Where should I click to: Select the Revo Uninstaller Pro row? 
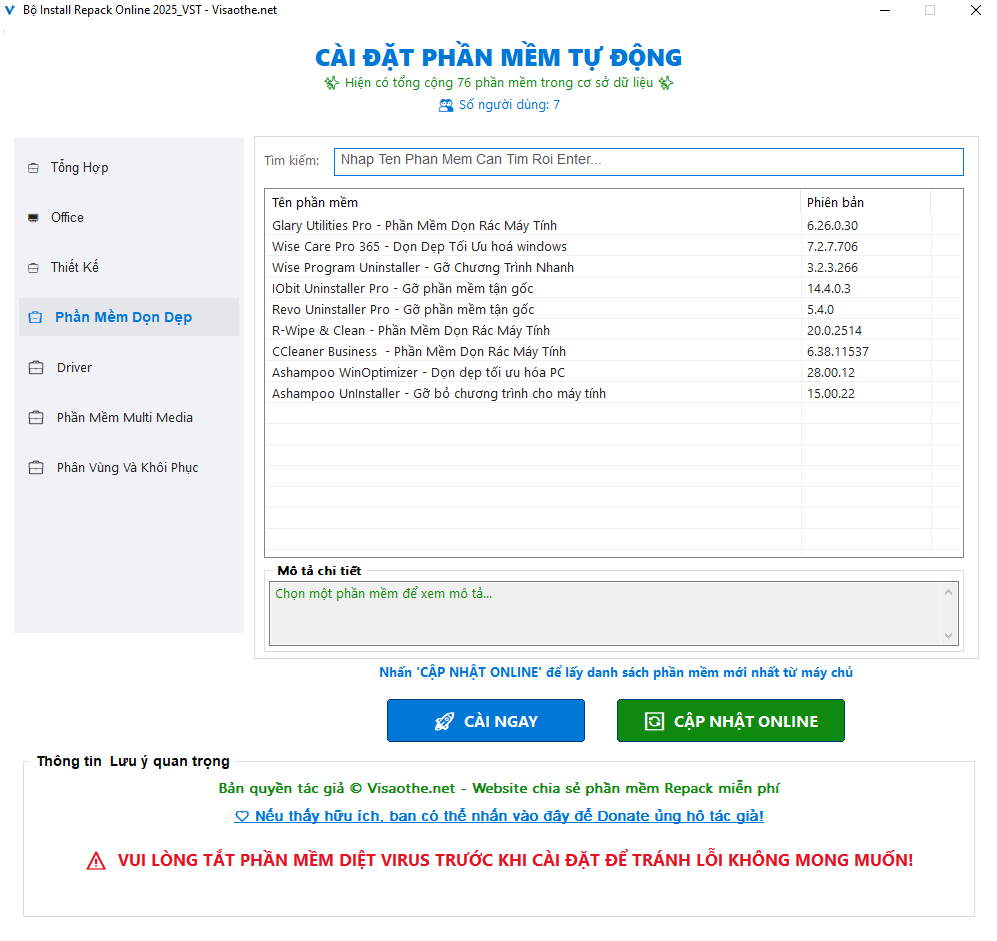point(614,310)
